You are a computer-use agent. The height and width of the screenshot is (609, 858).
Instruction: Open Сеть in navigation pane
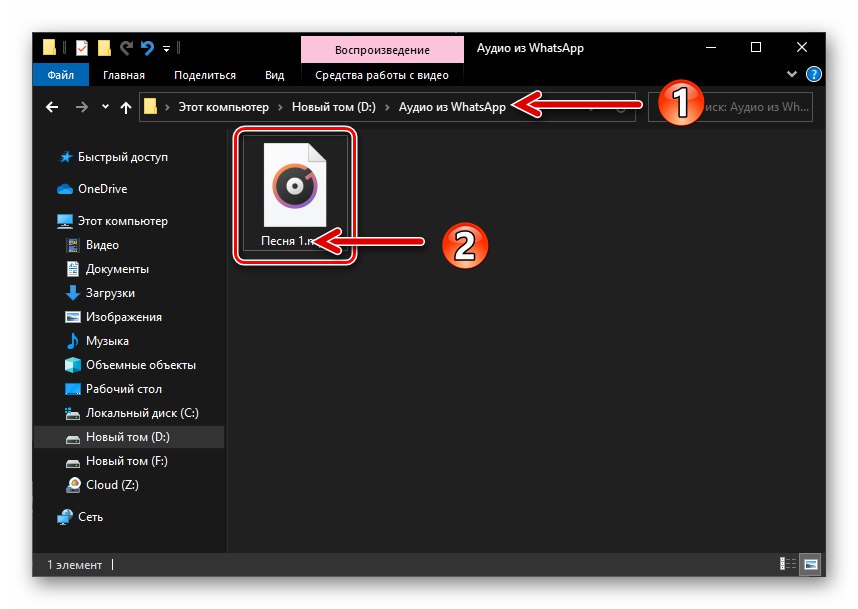click(90, 517)
